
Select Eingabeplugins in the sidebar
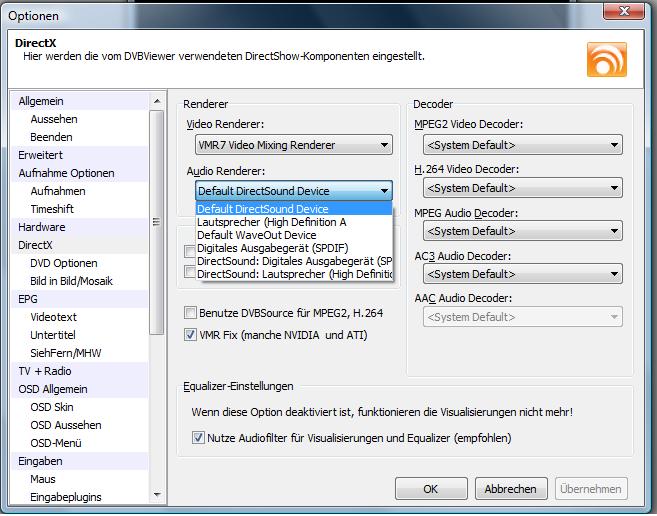(80, 497)
